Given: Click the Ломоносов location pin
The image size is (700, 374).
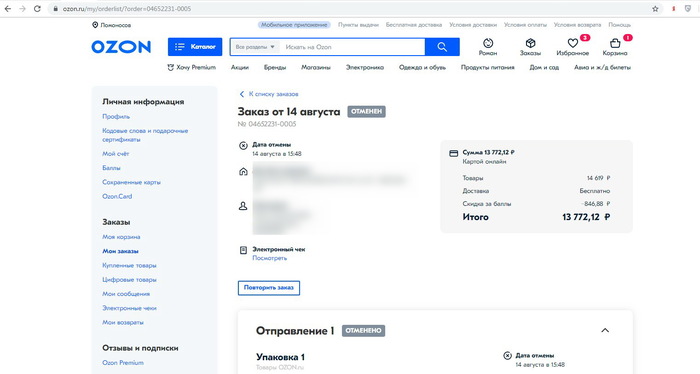Looking at the screenshot, I should (x=95, y=25).
